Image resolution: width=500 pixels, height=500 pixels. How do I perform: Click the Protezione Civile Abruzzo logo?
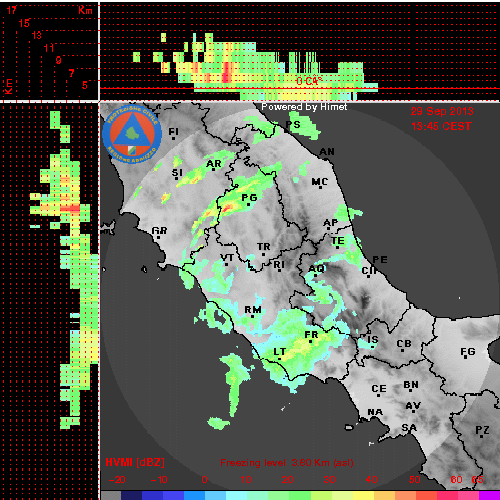point(132,134)
